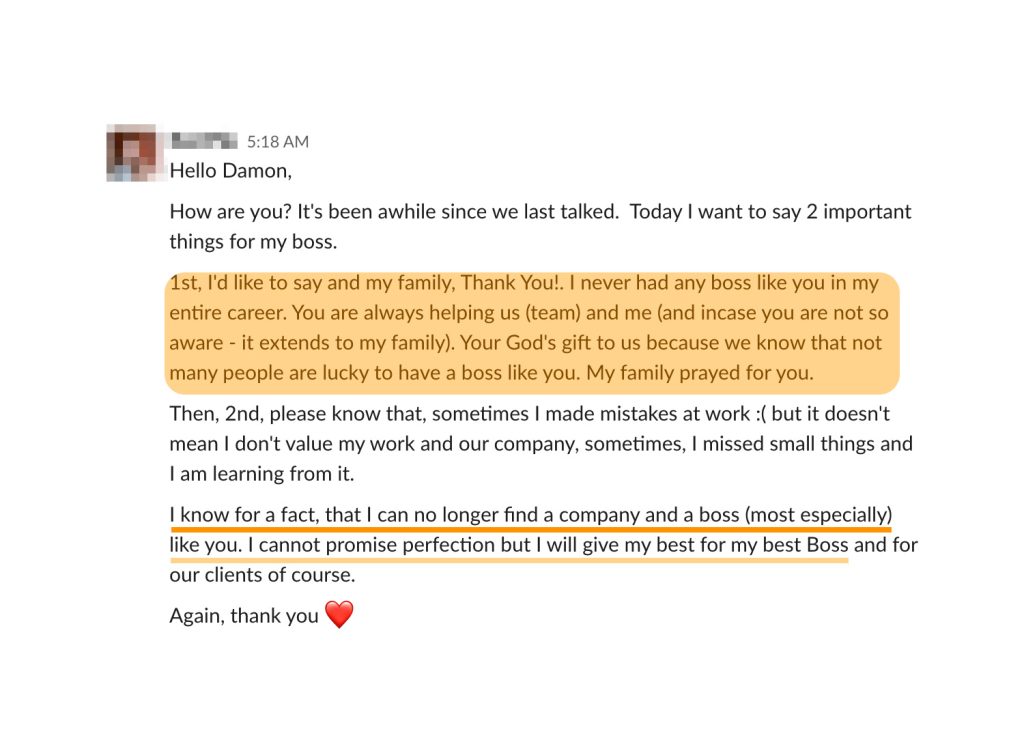Screen dimensions: 1024x751
Task: Click the red heart emoji
Action: click(339, 615)
